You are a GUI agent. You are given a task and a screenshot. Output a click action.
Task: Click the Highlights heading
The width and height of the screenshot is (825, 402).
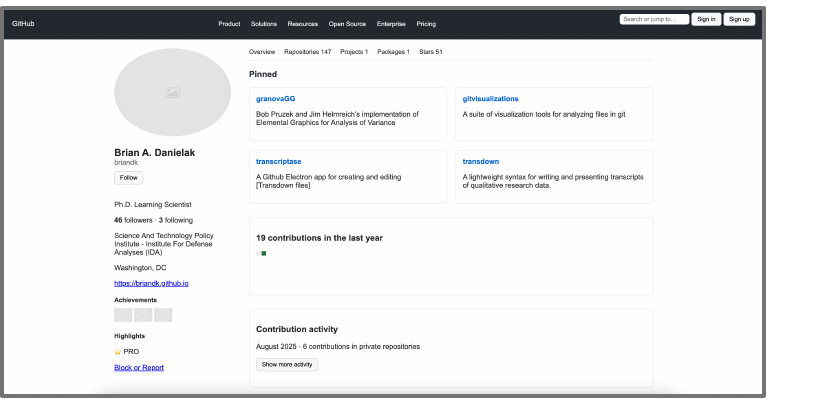click(x=129, y=336)
